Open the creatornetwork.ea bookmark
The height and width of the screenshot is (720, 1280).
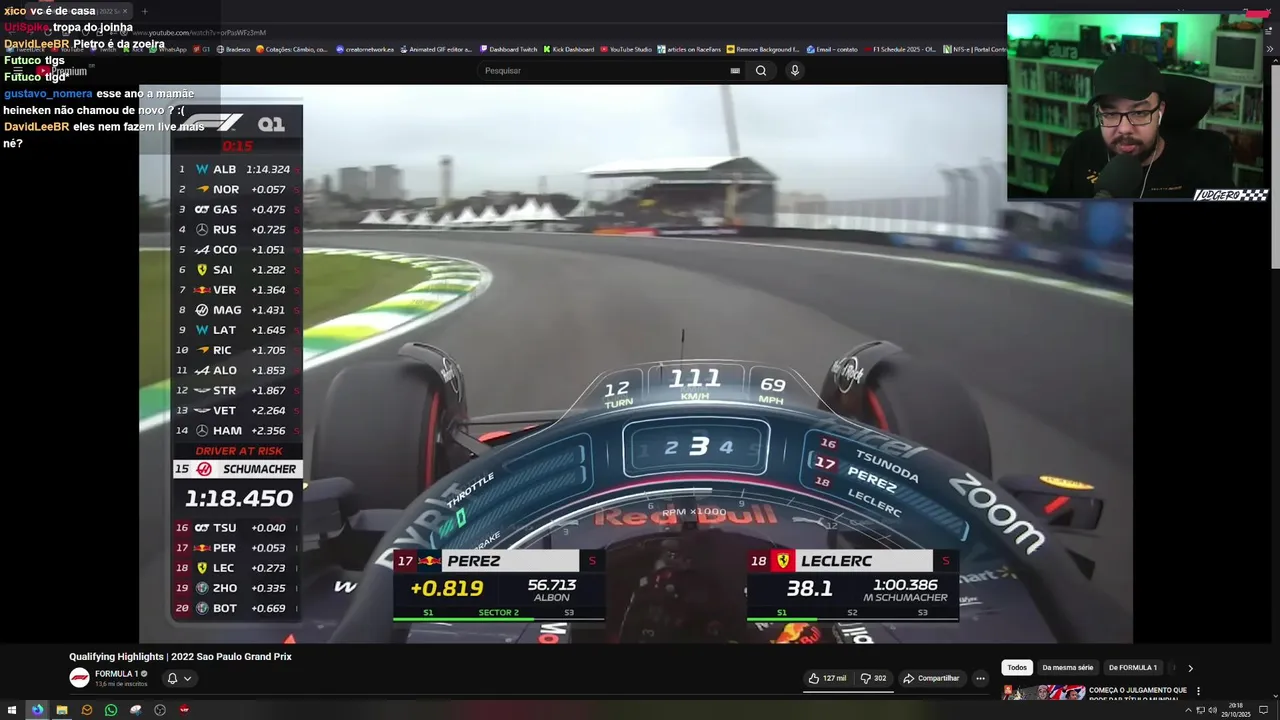[x=365, y=49]
